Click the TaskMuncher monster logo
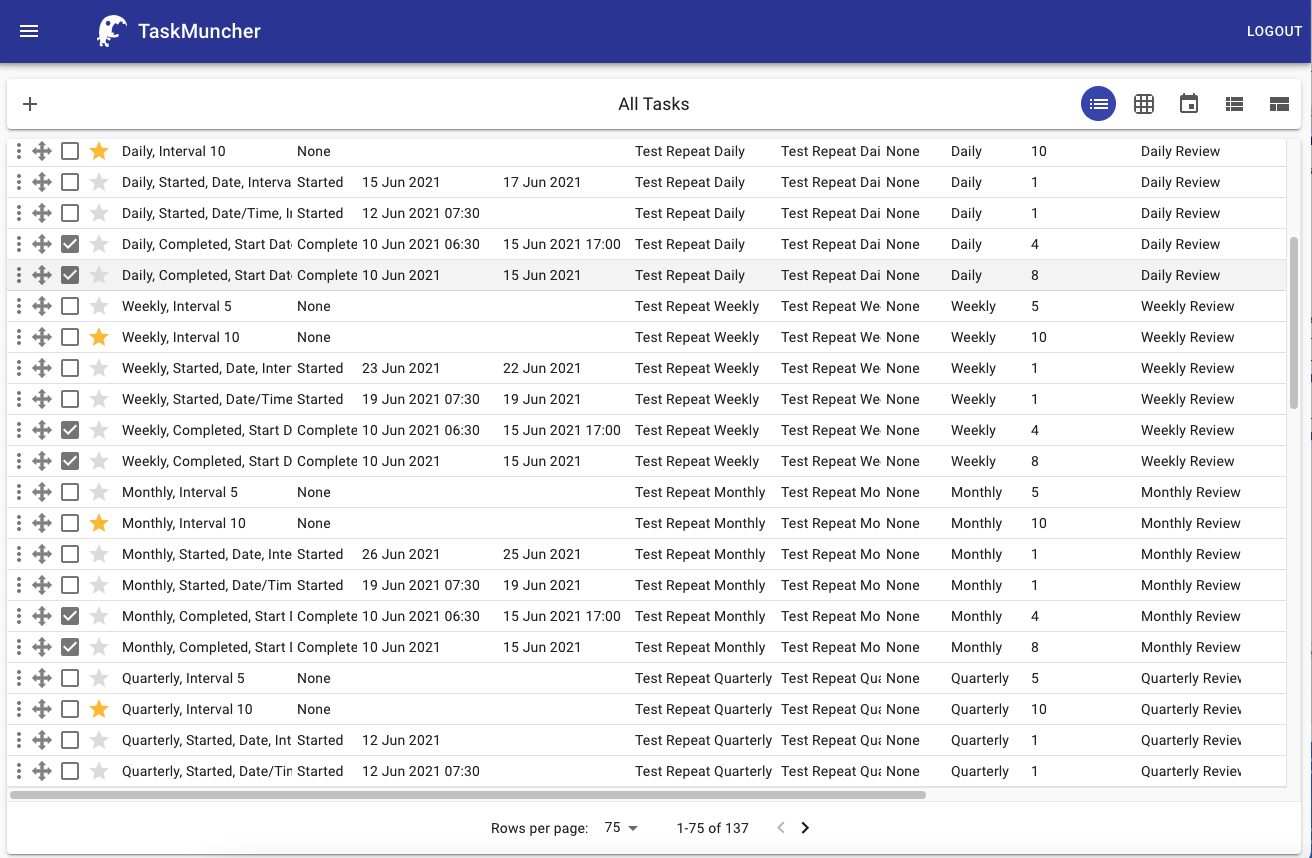 tap(111, 31)
